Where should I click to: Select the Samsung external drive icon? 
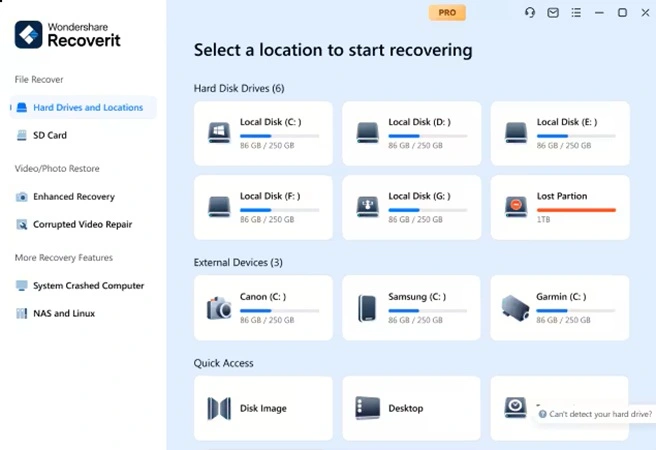pyautogui.click(x=367, y=309)
